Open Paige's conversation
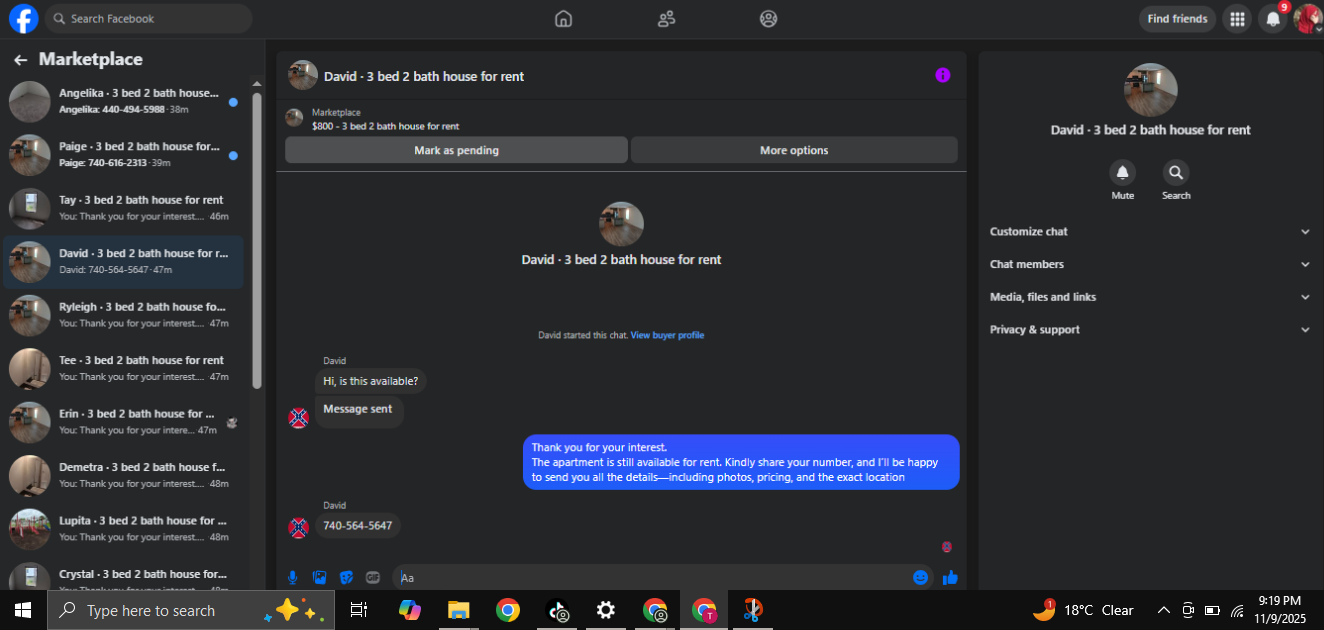 (x=124, y=155)
